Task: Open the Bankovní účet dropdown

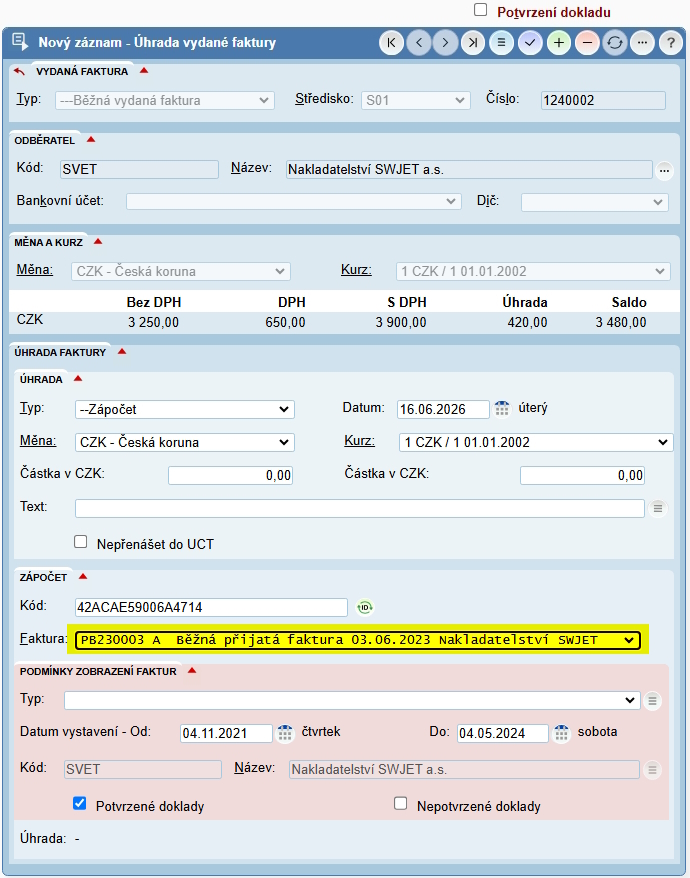Action: pyautogui.click(x=293, y=202)
